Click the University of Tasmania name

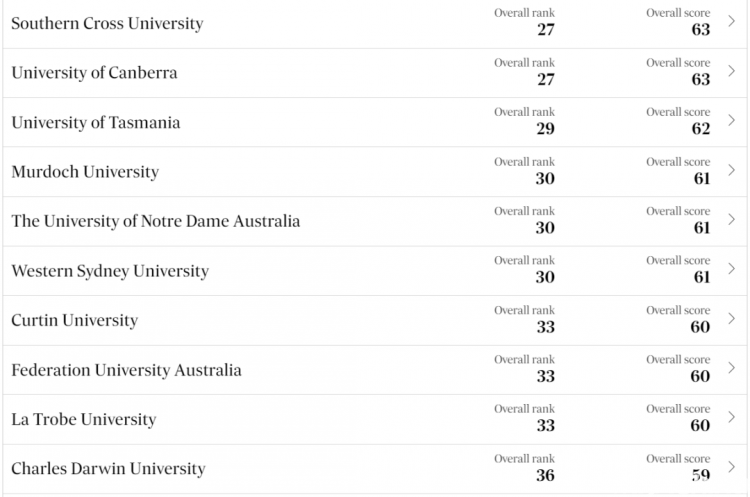[96, 122]
